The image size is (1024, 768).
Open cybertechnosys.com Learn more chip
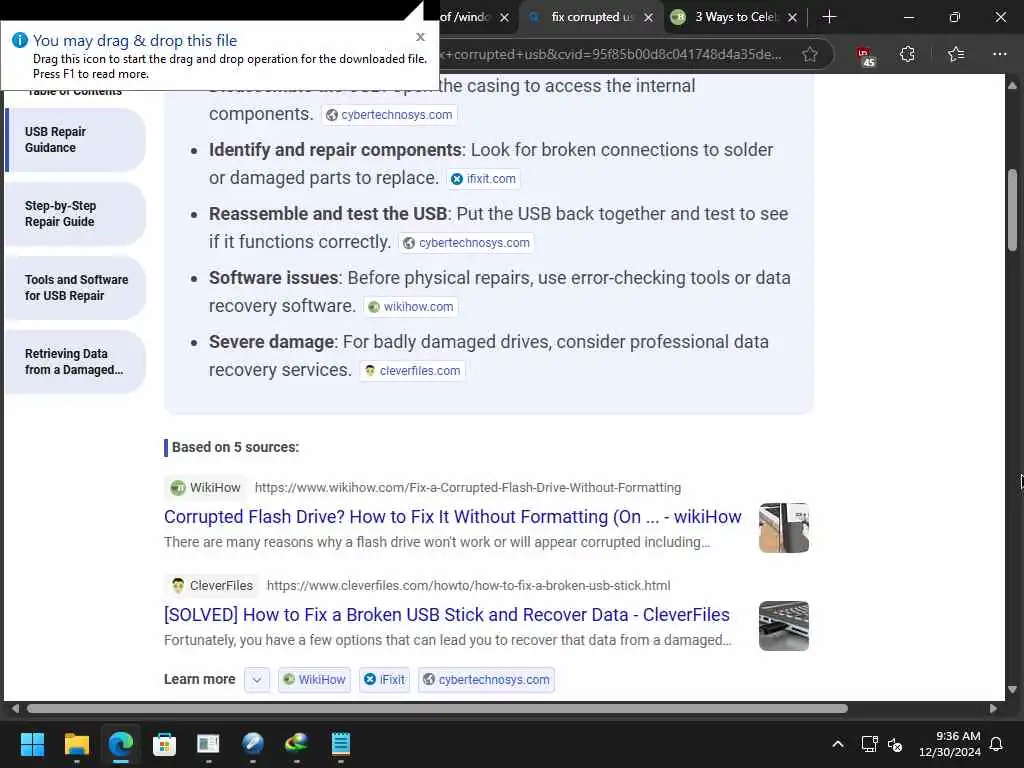(487, 680)
